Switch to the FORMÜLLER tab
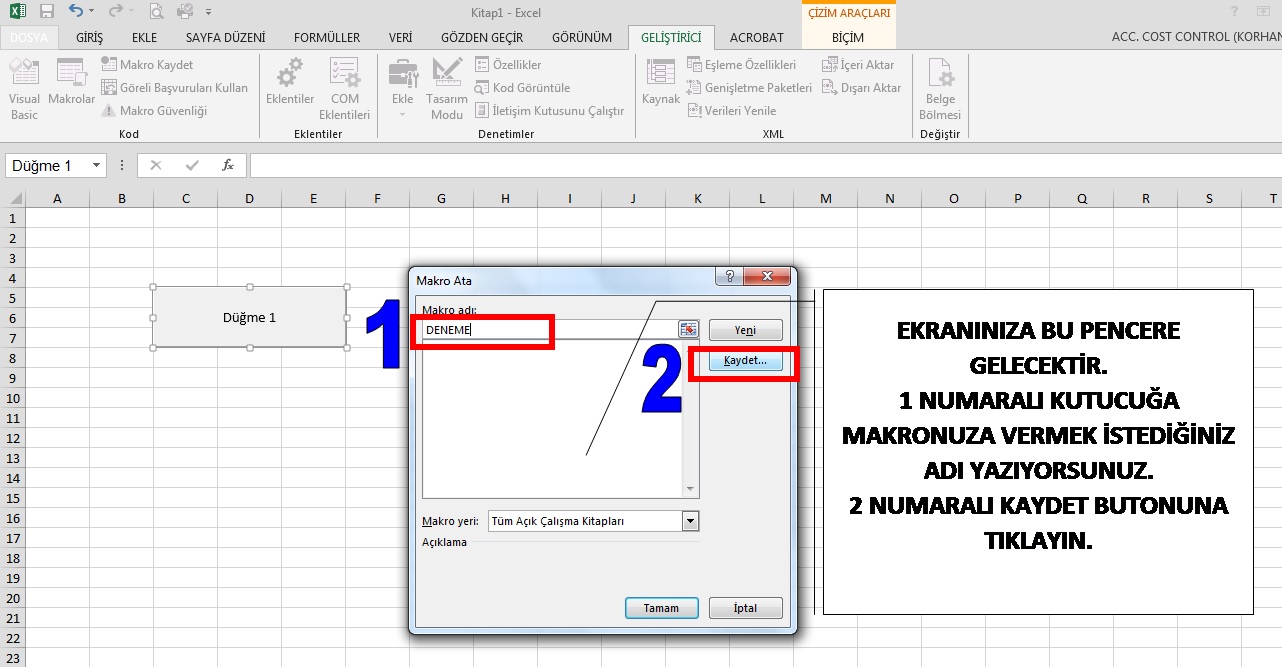 coord(327,37)
